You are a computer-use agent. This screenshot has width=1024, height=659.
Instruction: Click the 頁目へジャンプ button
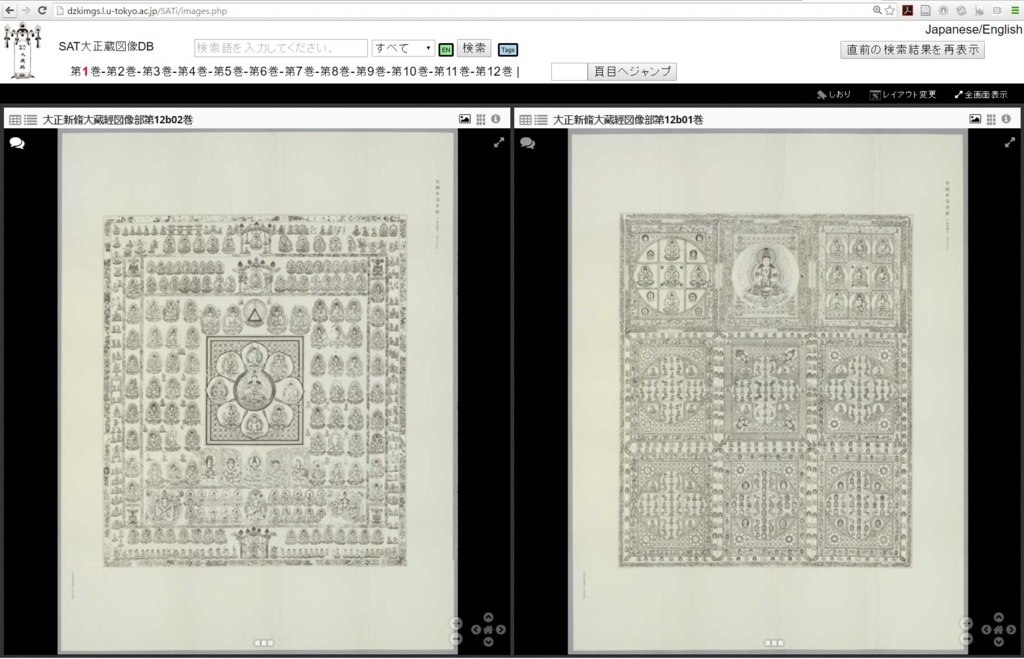tap(632, 72)
